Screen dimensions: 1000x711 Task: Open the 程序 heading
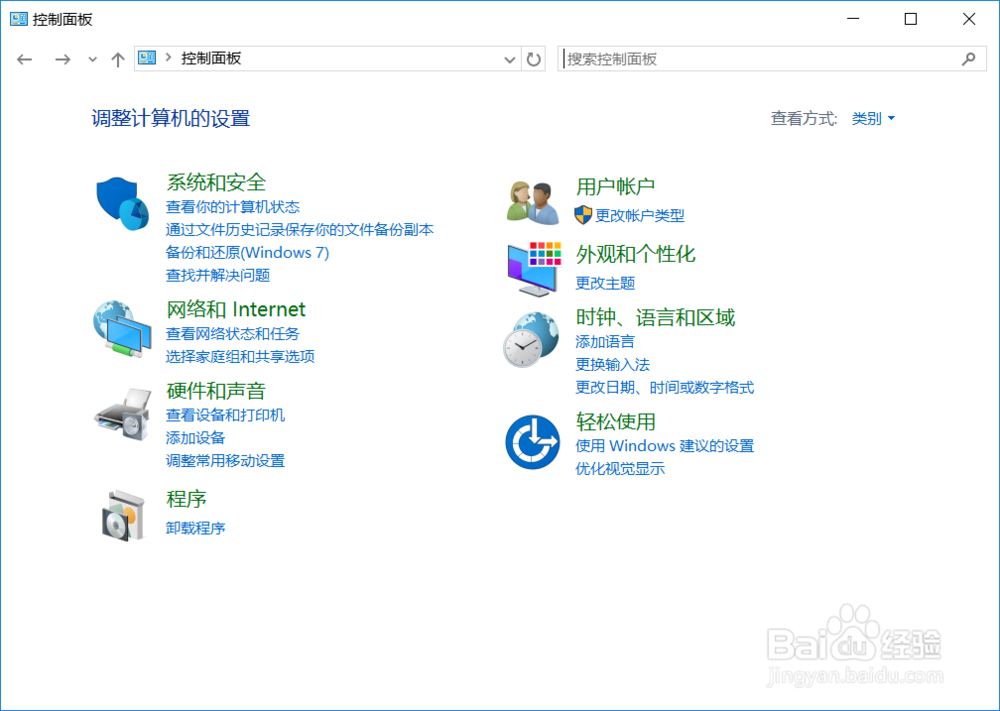point(186,499)
